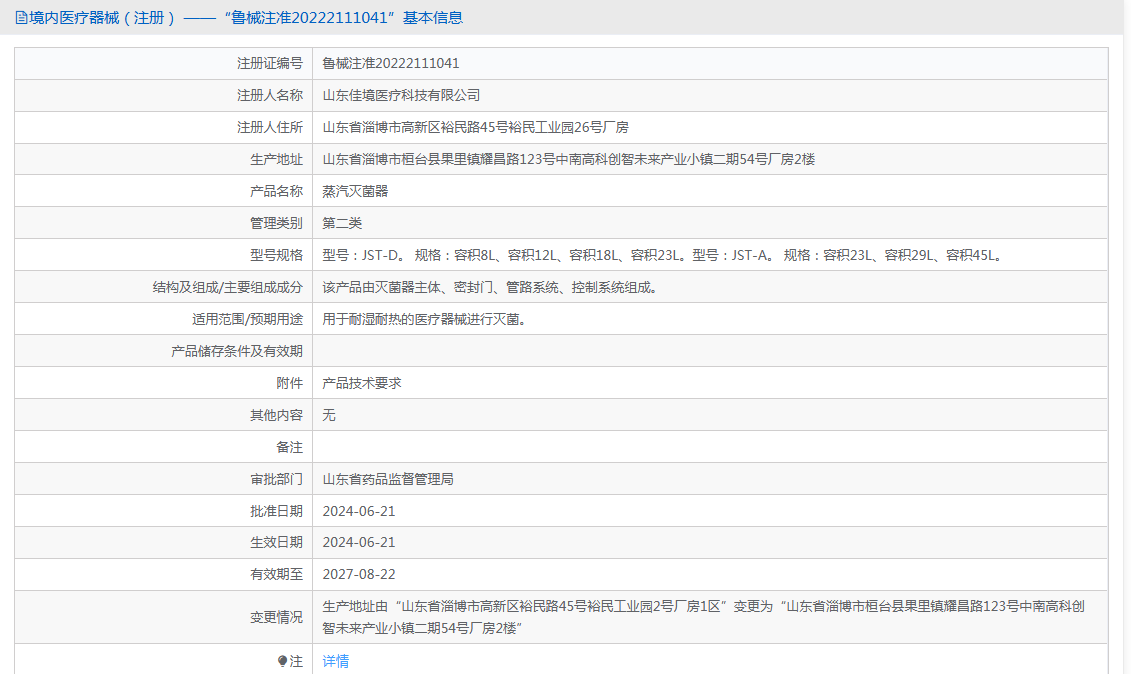Click registrant name 山东佳境医疗科技有限公司
The image size is (1131, 674).
pos(401,95)
